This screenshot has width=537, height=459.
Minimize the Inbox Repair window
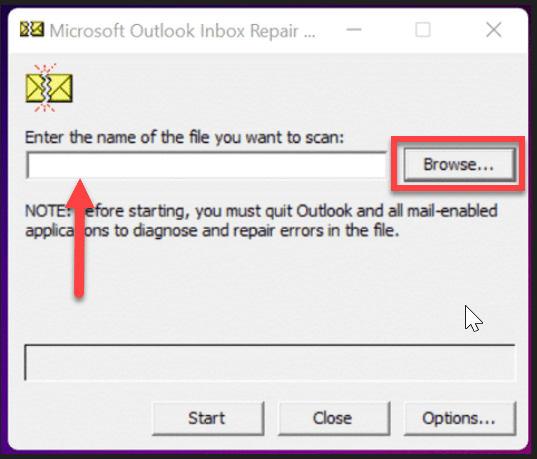(354, 30)
